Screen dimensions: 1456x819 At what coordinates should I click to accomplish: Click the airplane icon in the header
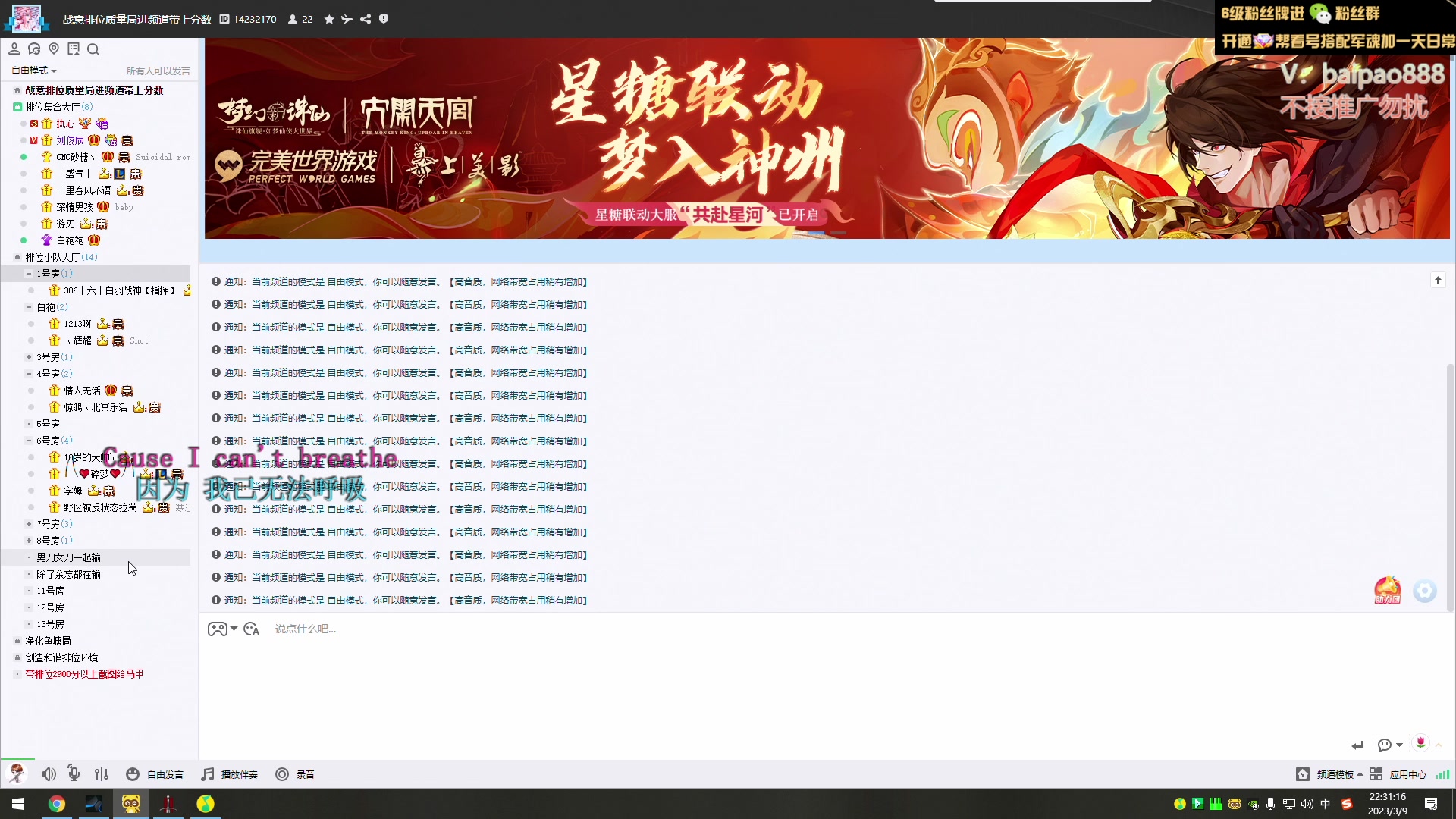347,19
